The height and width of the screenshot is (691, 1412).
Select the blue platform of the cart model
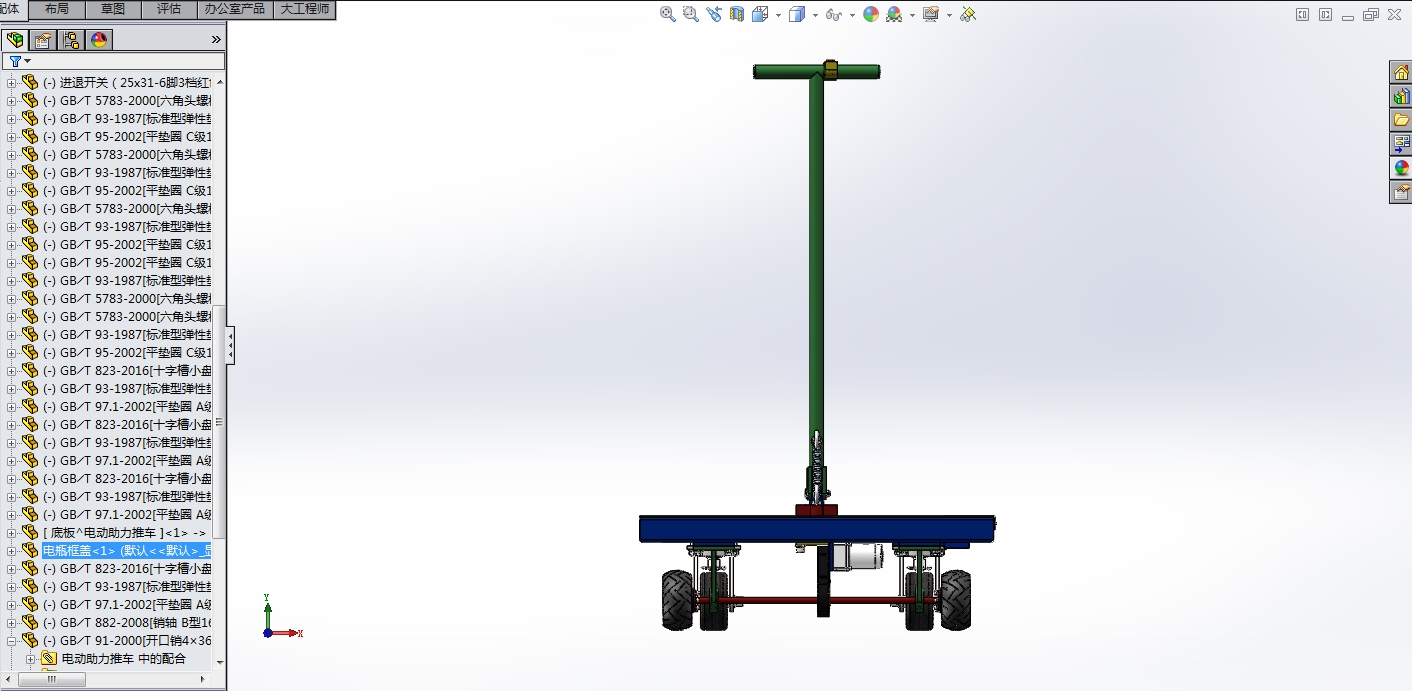(817, 529)
